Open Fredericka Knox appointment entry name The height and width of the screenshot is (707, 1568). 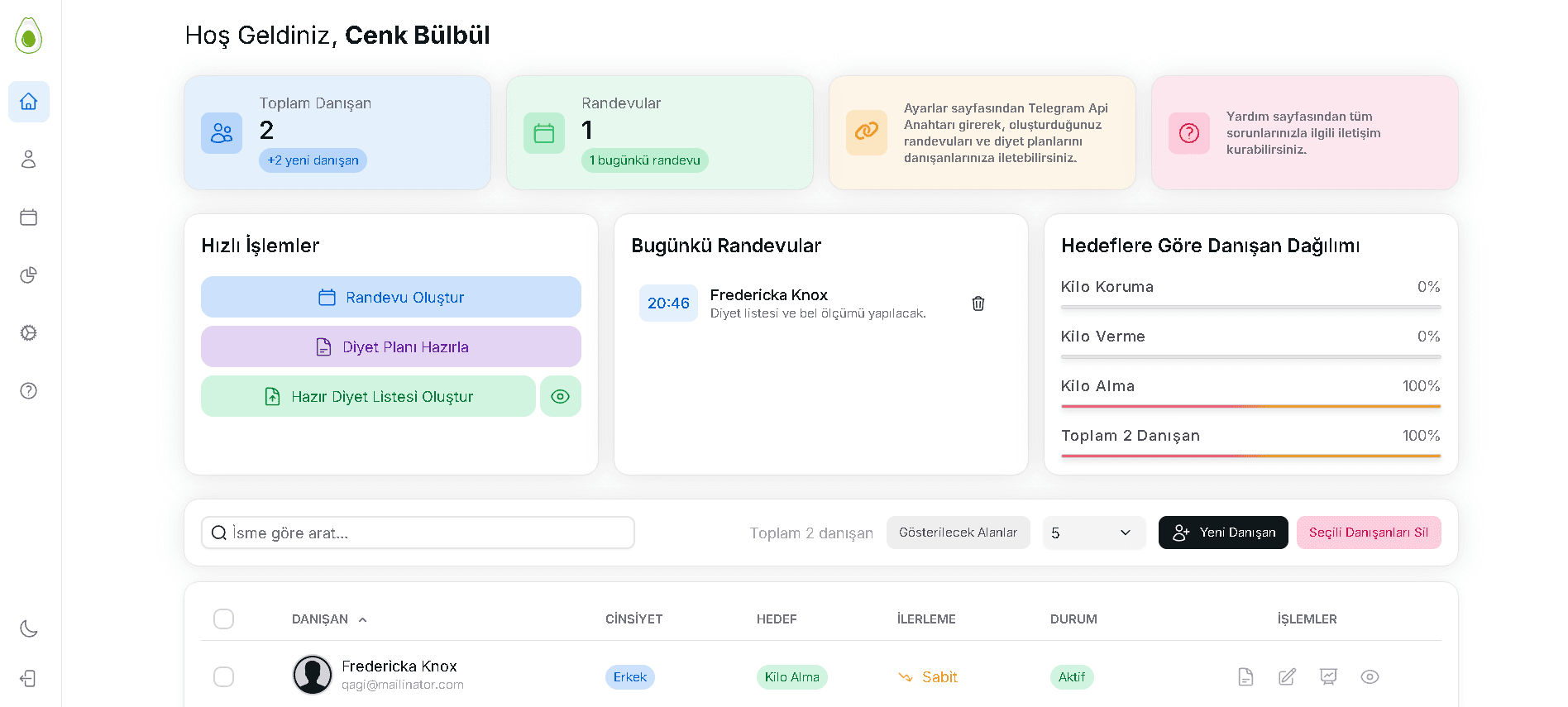769,295
